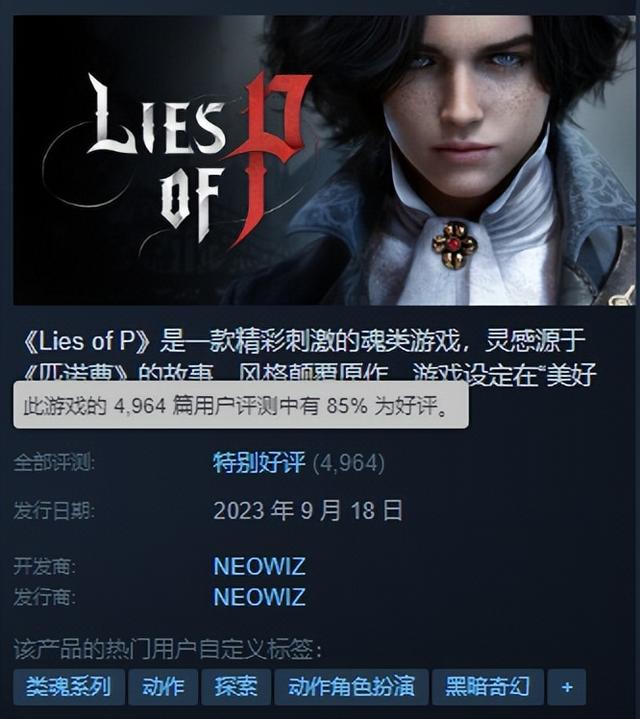Select the 动作 tag
Image resolution: width=640 pixels, height=719 pixels.
pyautogui.click(x=163, y=687)
